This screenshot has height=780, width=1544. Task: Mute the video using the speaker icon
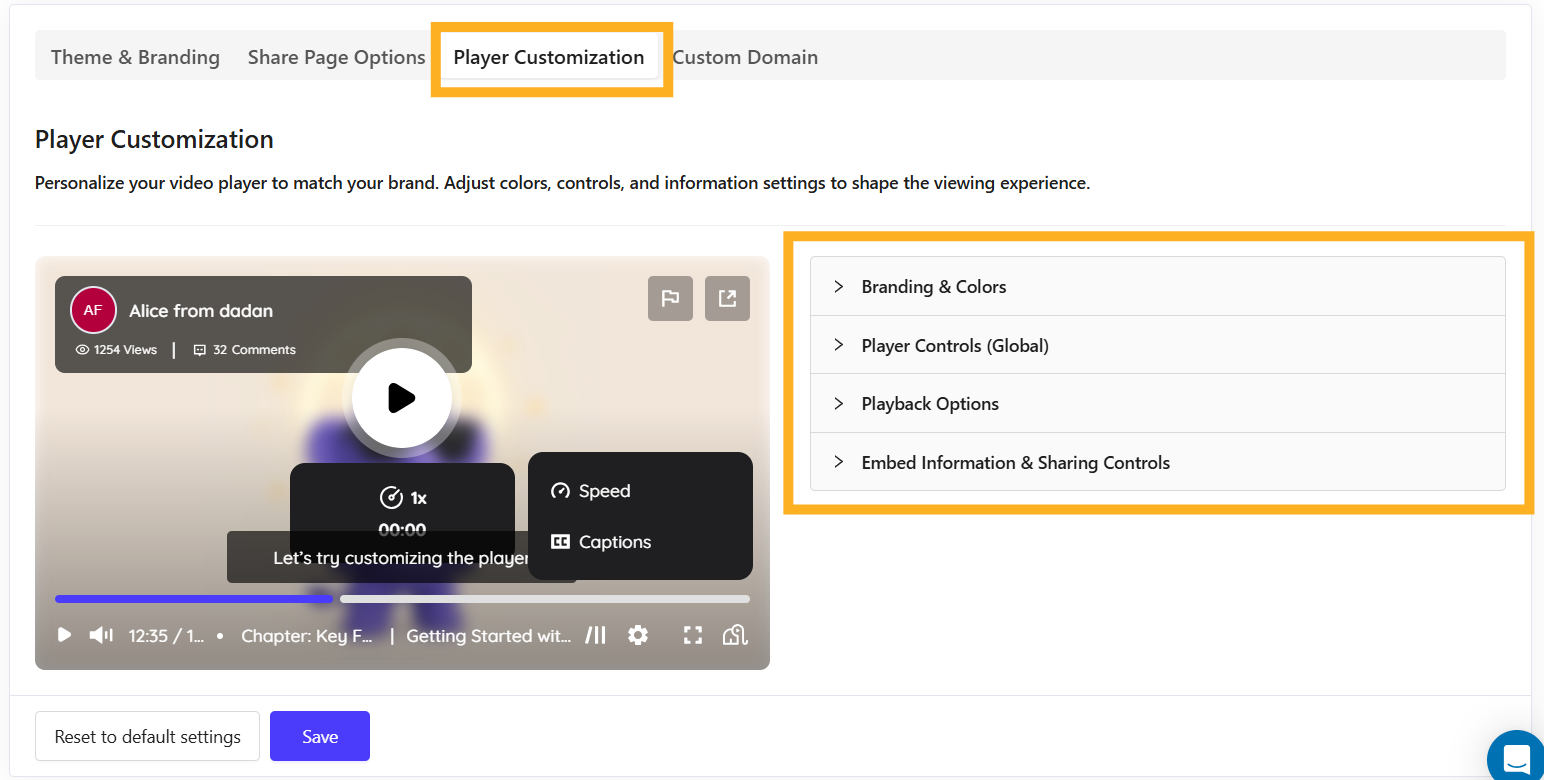tap(101, 635)
